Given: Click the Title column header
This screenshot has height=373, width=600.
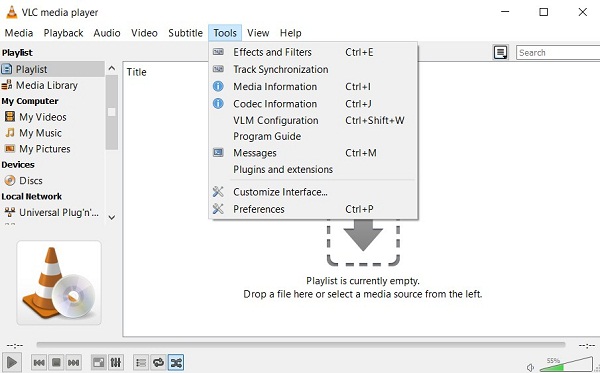Looking at the screenshot, I should pyautogui.click(x=137, y=72).
